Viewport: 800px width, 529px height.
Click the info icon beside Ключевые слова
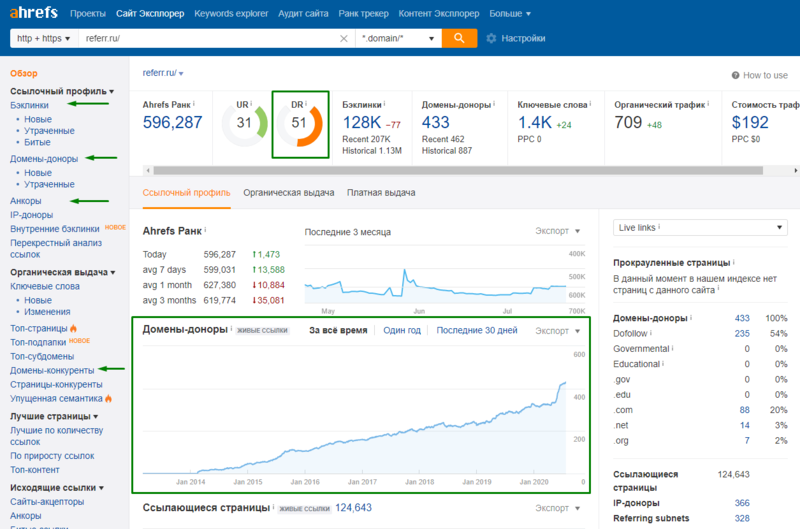590,104
